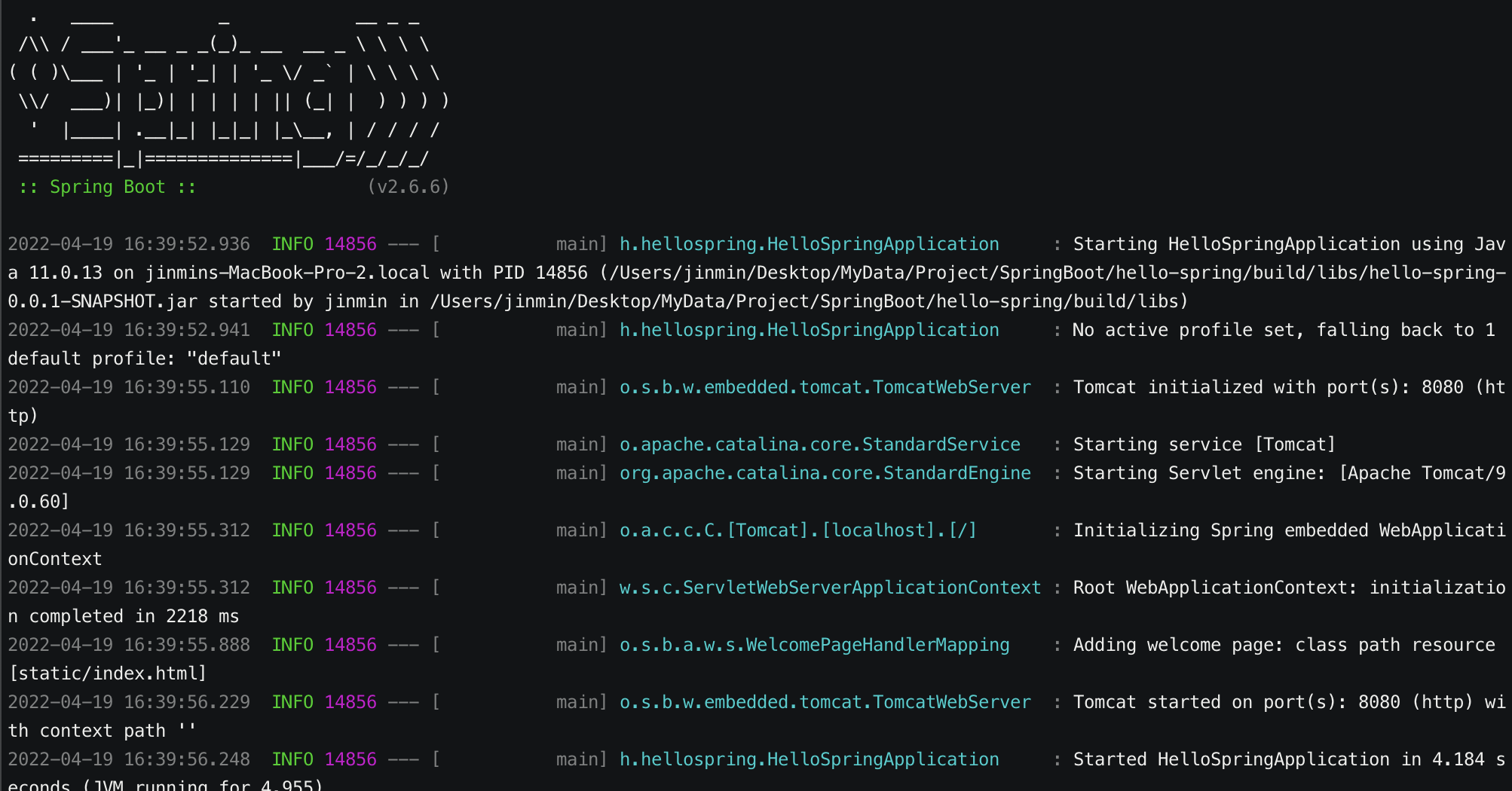This screenshot has width=1512, height=791.
Task: Click 'Initializing Spring embedded WebApplicati' message
Action: (1290, 530)
